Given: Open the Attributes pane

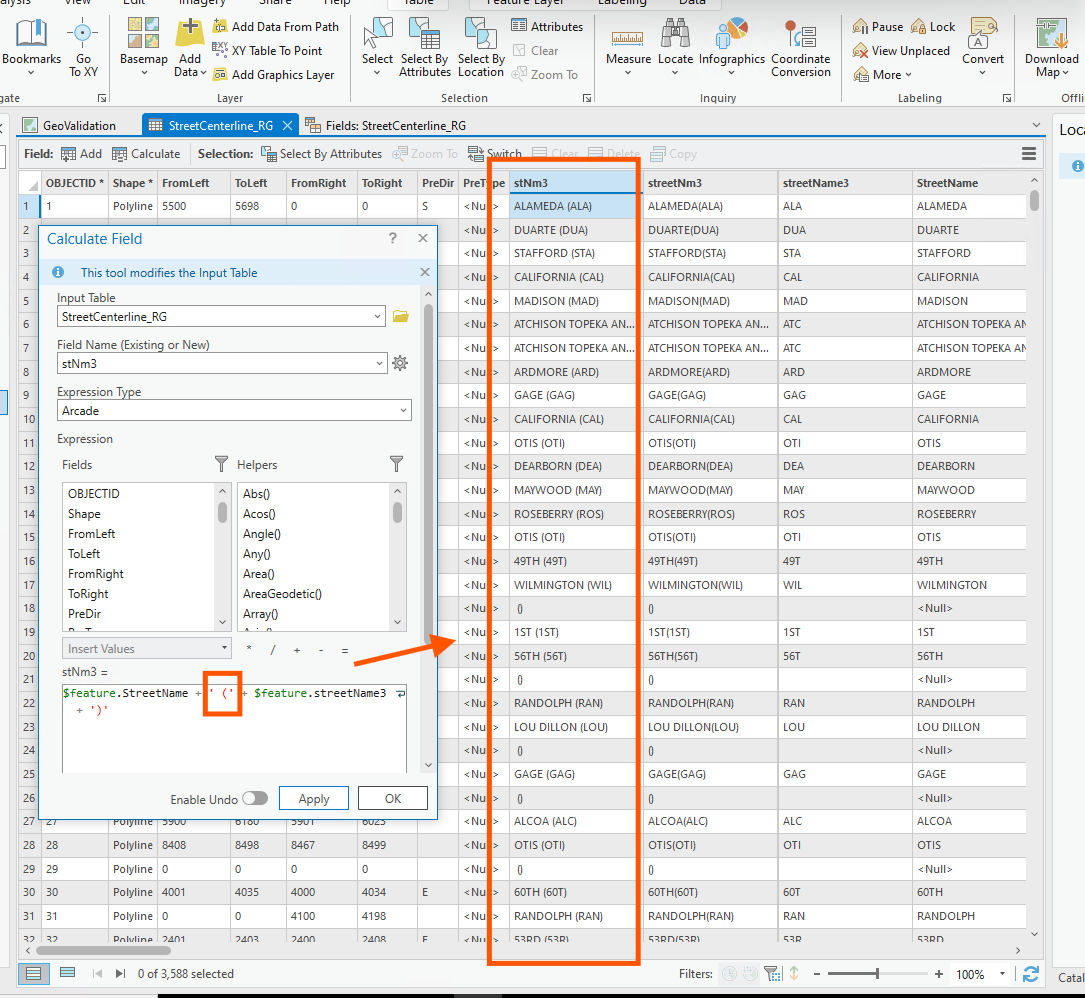Looking at the screenshot, I should pos(547,26).
